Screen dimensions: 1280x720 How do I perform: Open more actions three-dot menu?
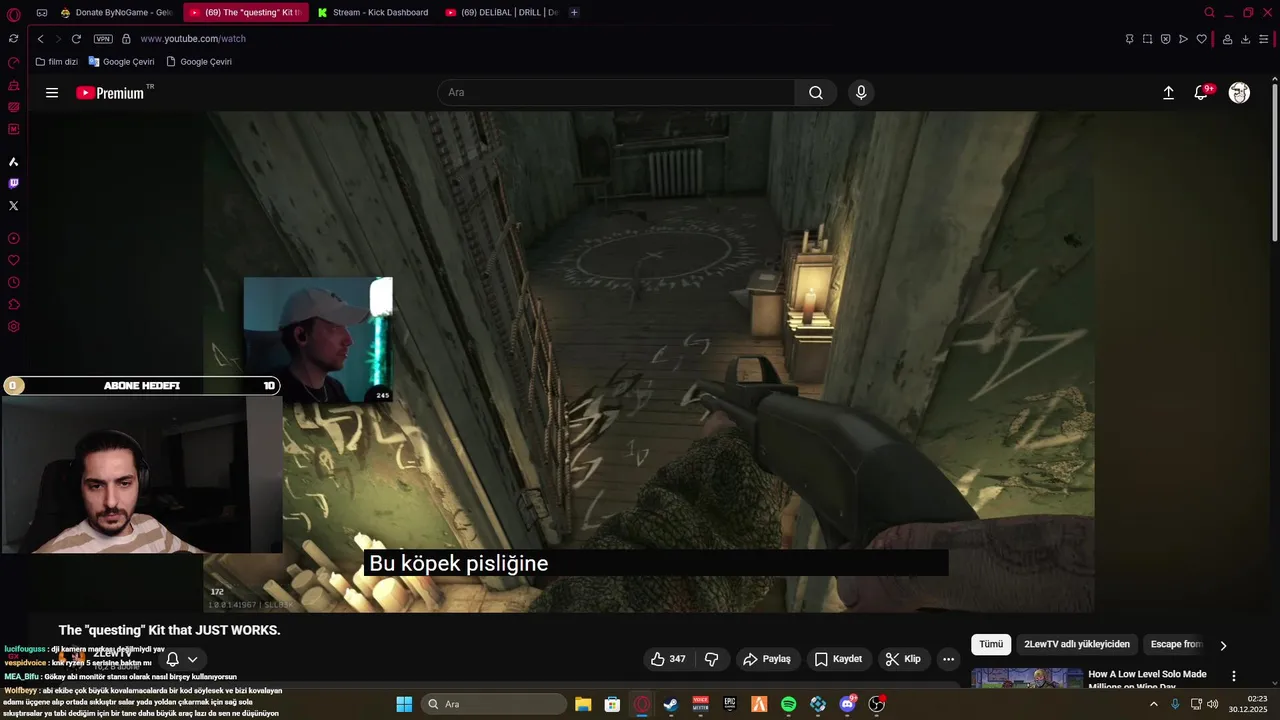(948, 659)
